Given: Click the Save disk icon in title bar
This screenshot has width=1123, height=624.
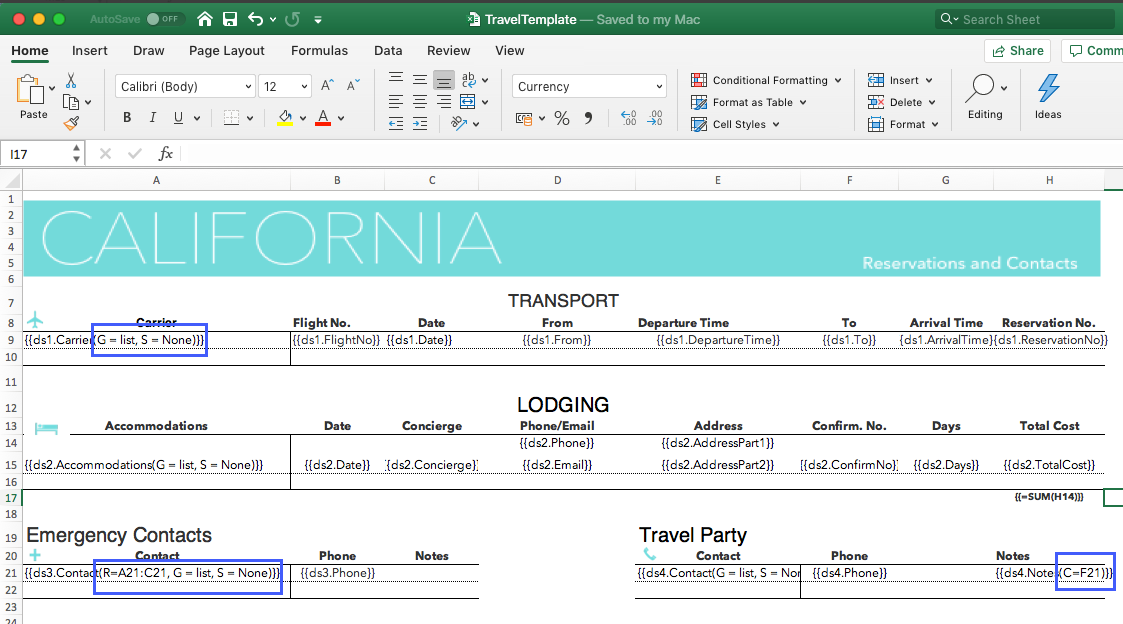Looking at the screenshot, I should (x=230, y=19).
